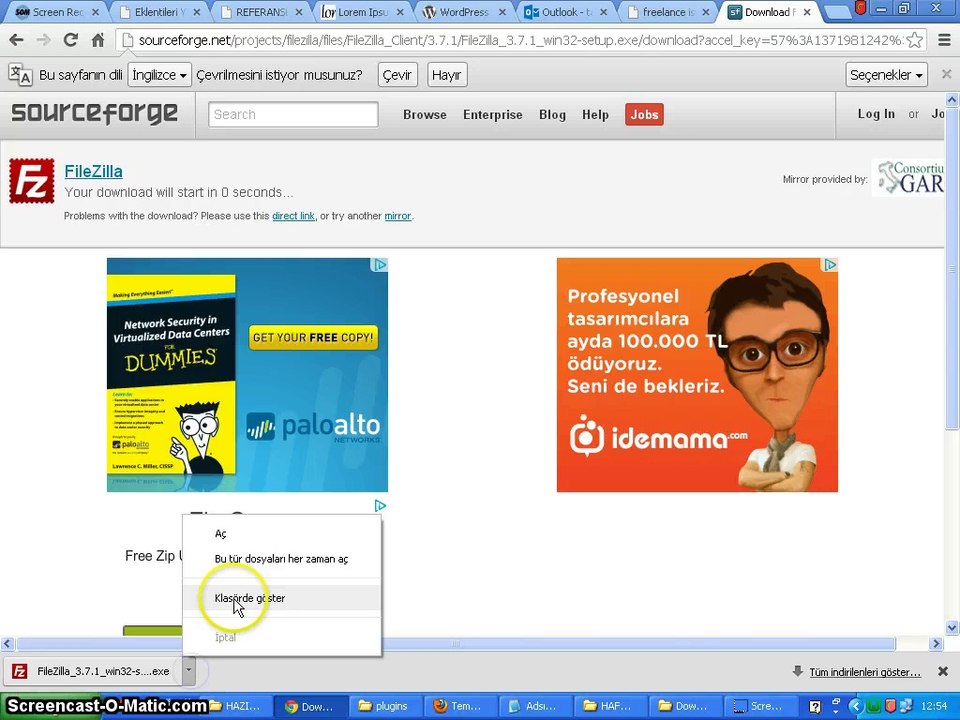Click the FileZilla red logo icon

point(32,181)
